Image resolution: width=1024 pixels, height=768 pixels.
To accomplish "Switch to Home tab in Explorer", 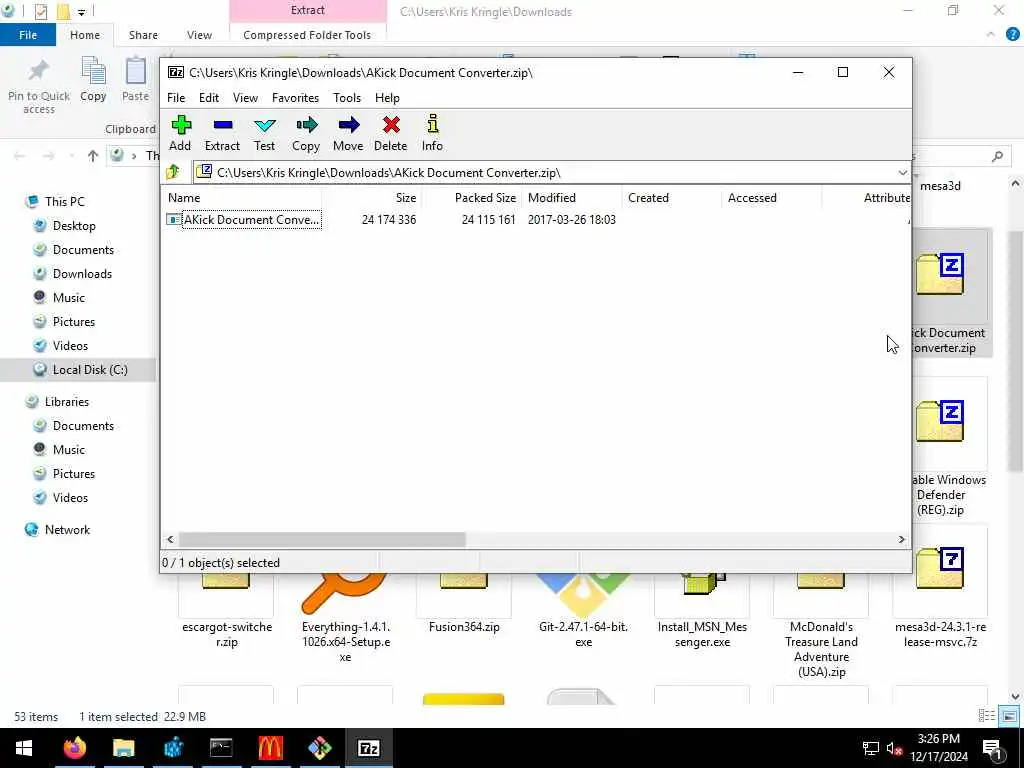I will coord(85,35).
